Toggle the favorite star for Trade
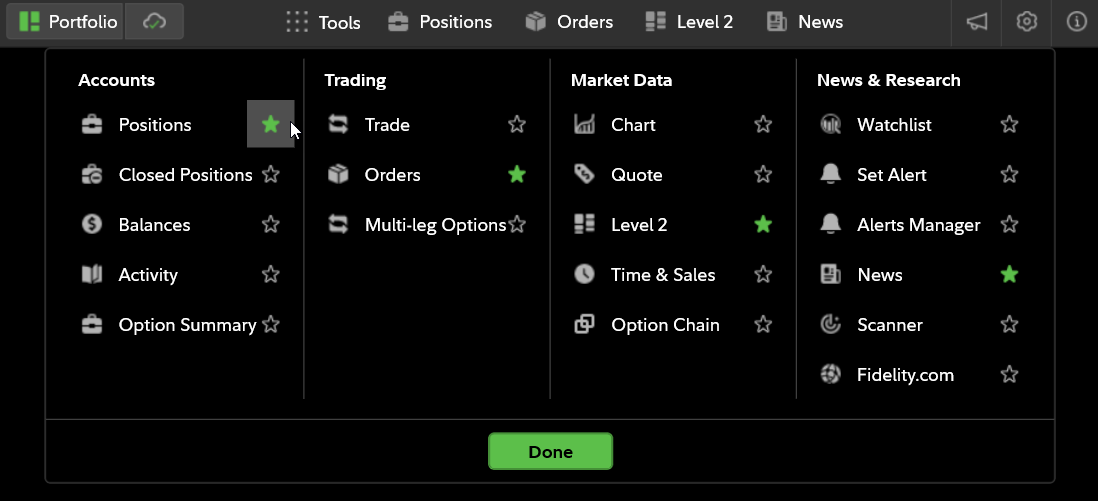This screenshot has width=1098, height=501. click(517, 125)
